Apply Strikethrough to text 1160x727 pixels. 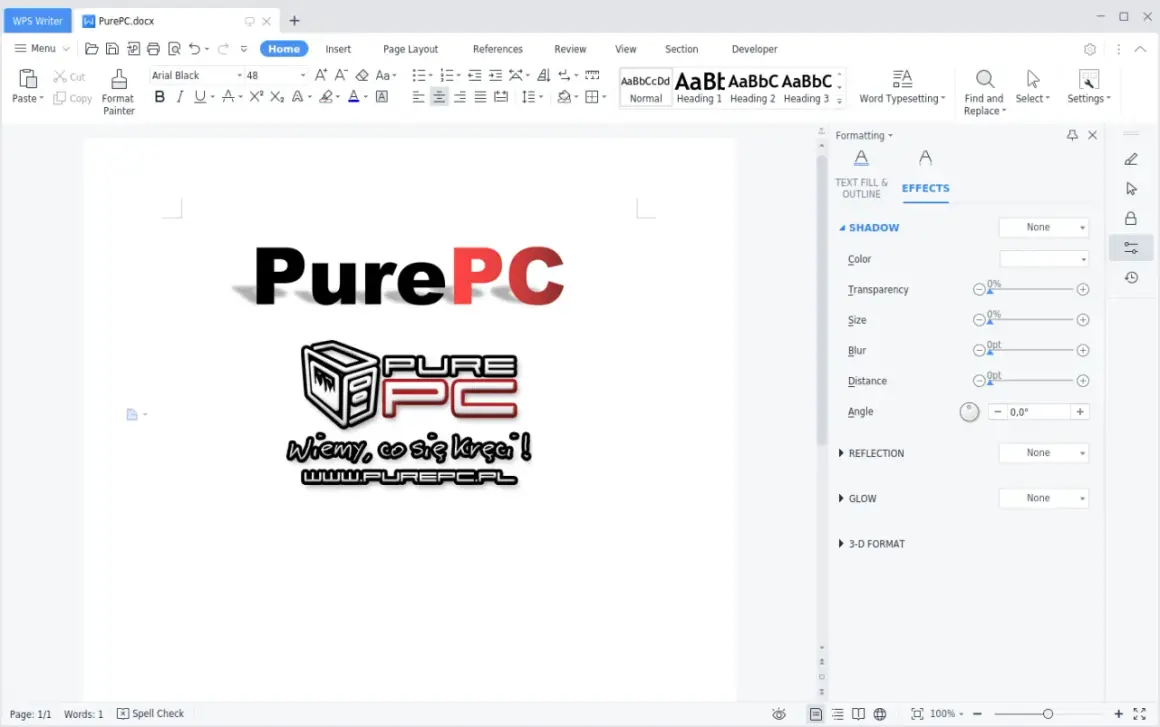pyautogui.click(x=229, y=97)
